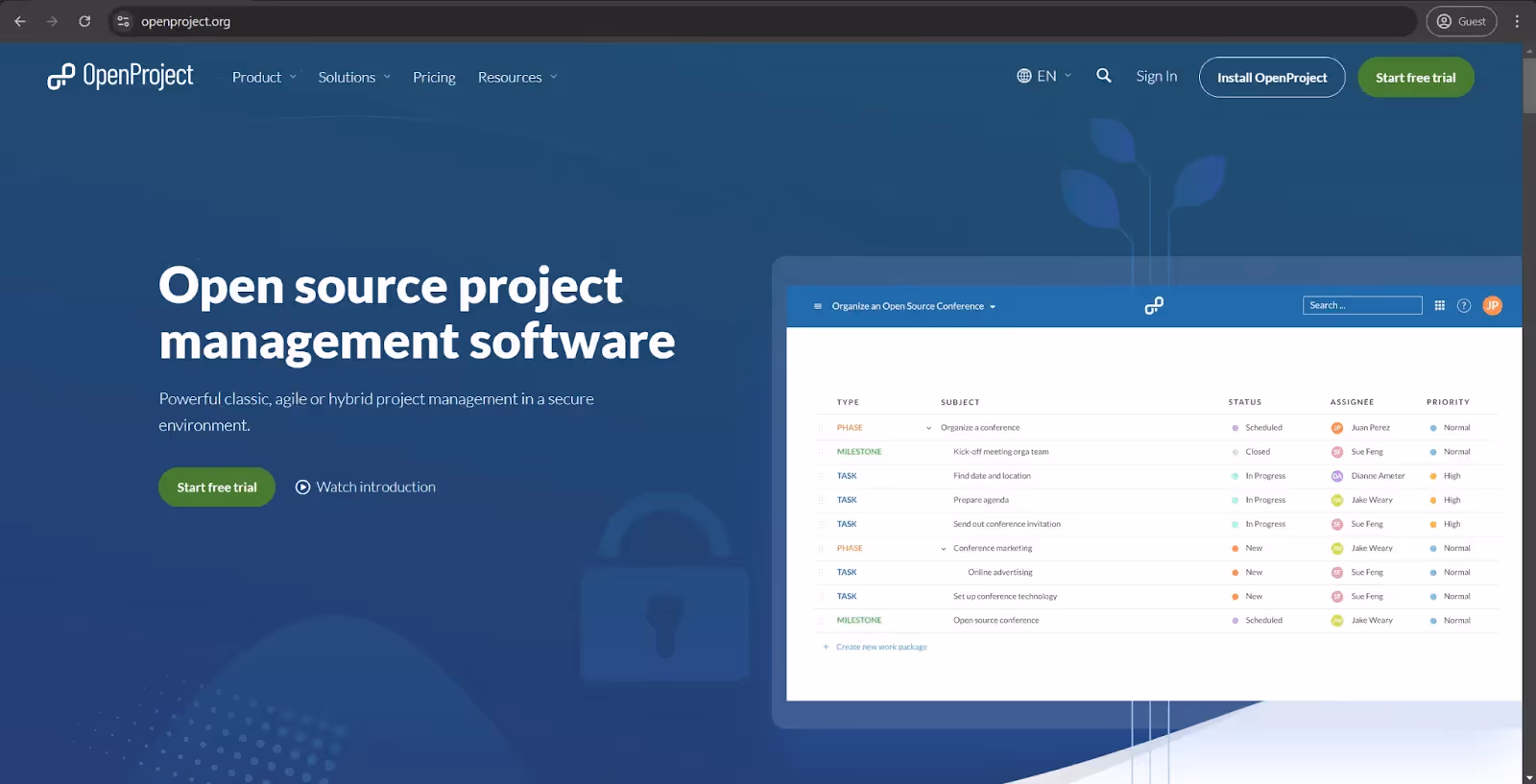
Task: Click the SUBJECT column header
Action: click(x=960, y=402)
